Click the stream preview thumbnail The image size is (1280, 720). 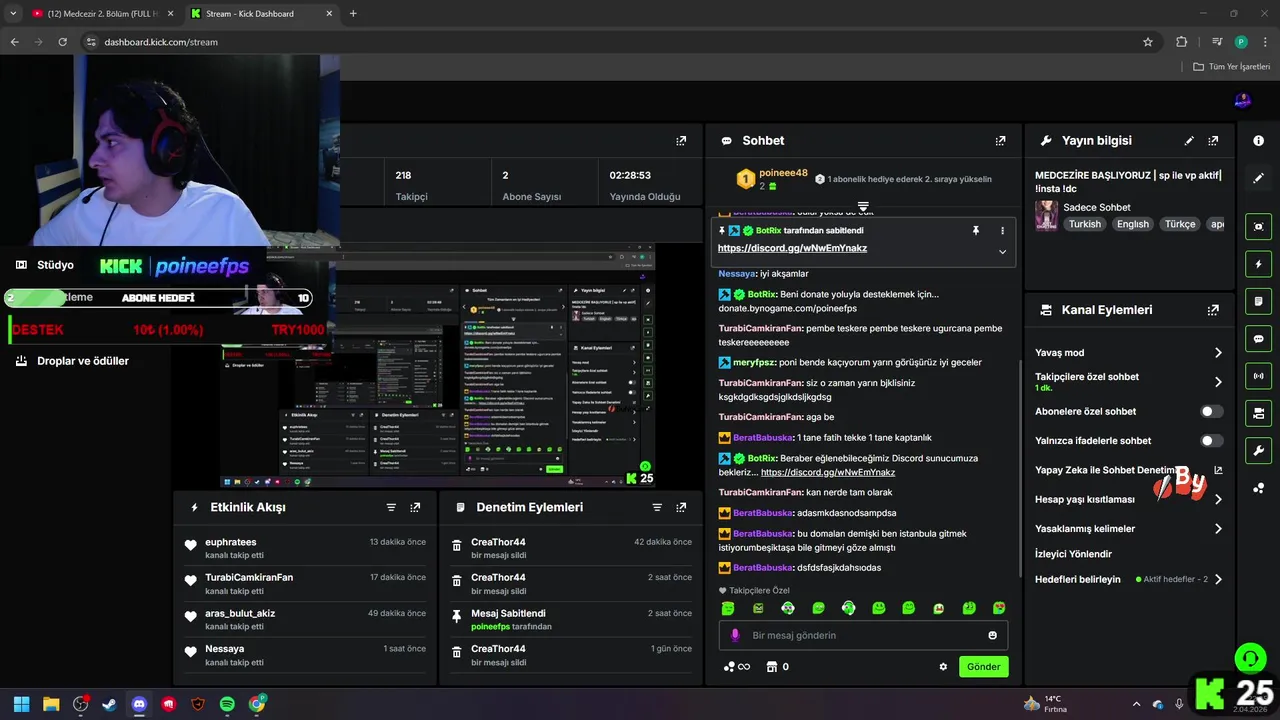(x=438, y=365)
